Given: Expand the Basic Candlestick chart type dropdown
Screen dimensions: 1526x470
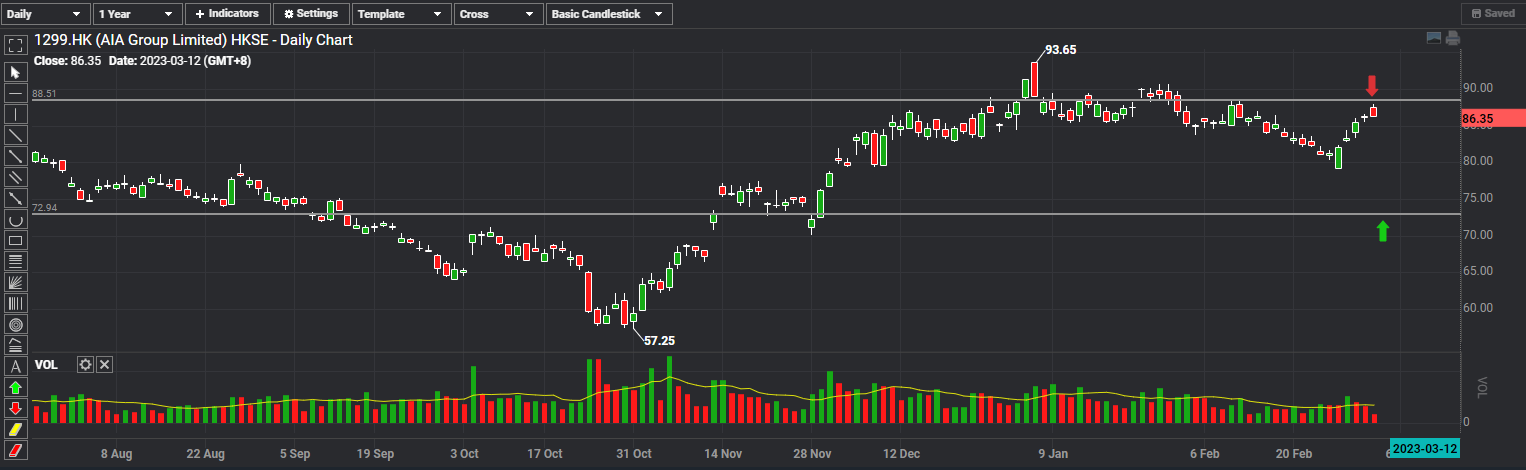Looking at the screenshot, I should (x=610, y=14).
